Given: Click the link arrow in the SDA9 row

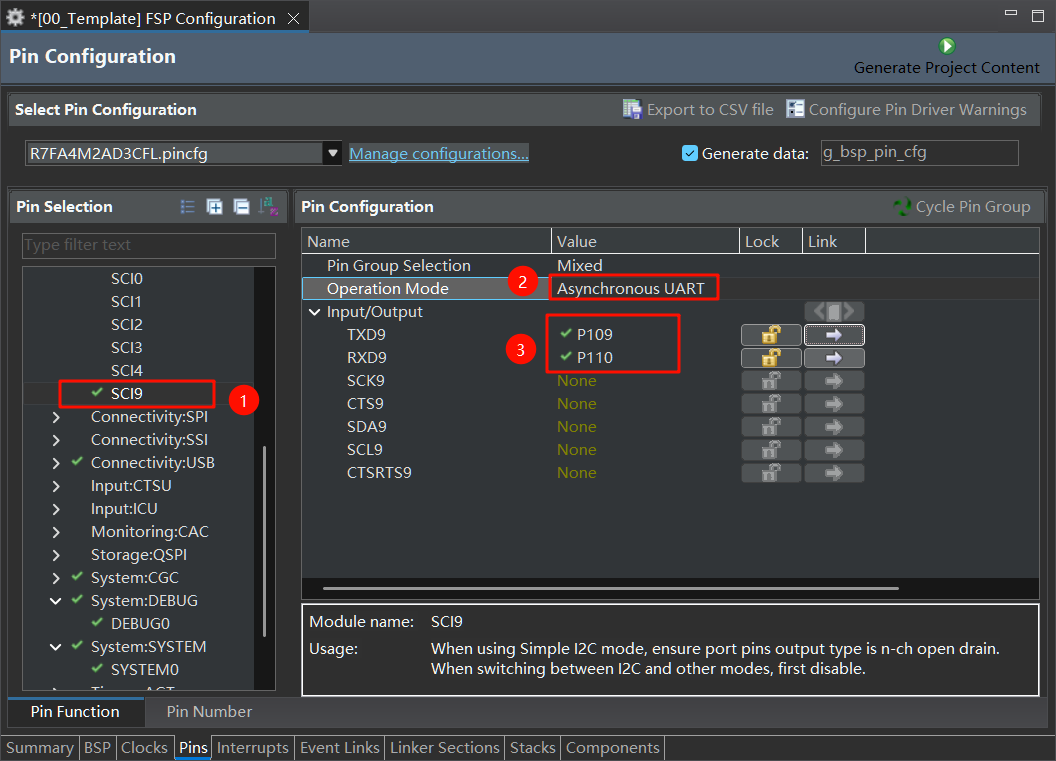Looking at the screenshot, I should click(834, 427).
